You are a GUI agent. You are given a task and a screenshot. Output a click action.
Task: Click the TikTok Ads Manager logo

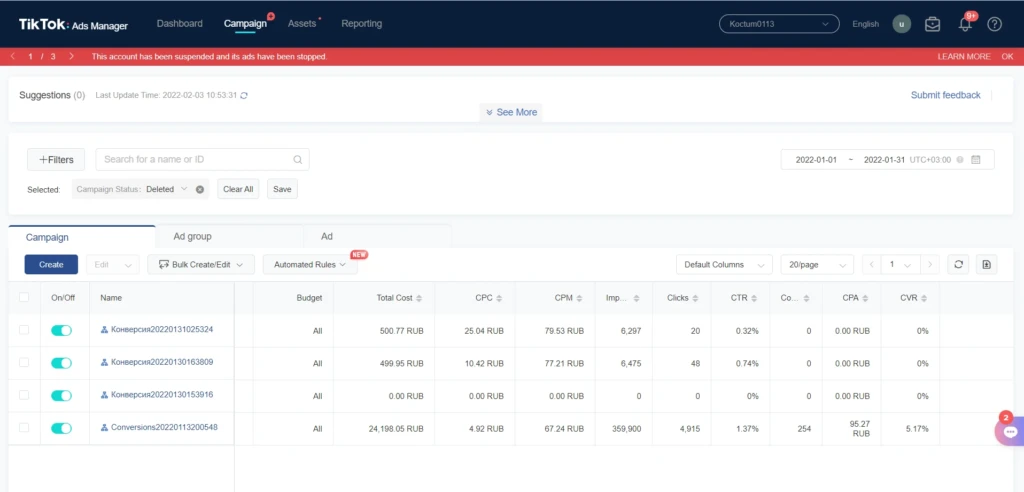(x=73, y=25)
